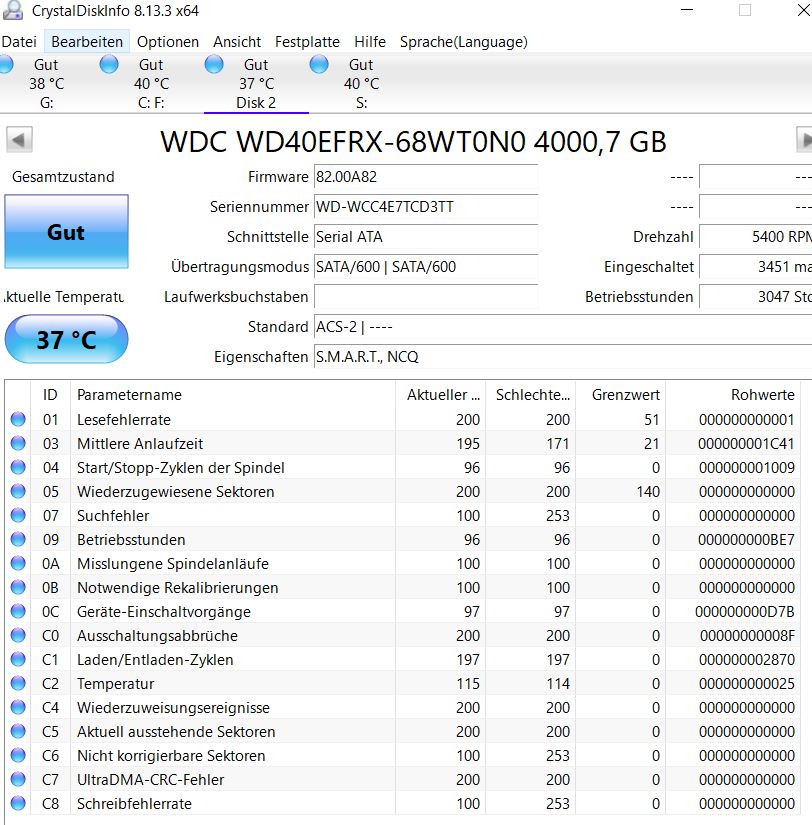Click status orb for UltraDMA-CRC-Fehler row
This screenshot has width=812, height=825.
click(x=18, y=779)
